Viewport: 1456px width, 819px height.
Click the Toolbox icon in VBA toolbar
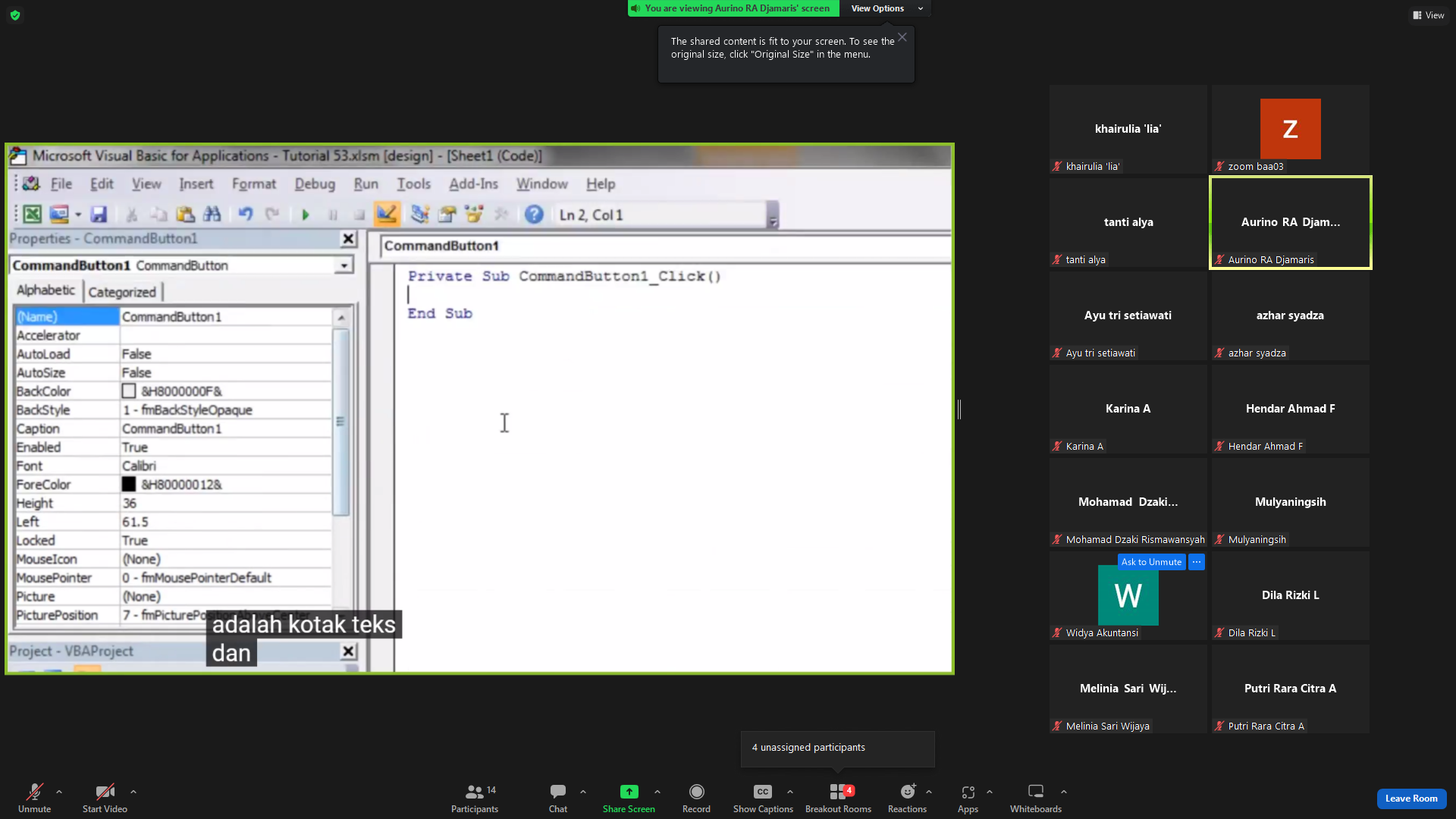click(x=501, y=215)
